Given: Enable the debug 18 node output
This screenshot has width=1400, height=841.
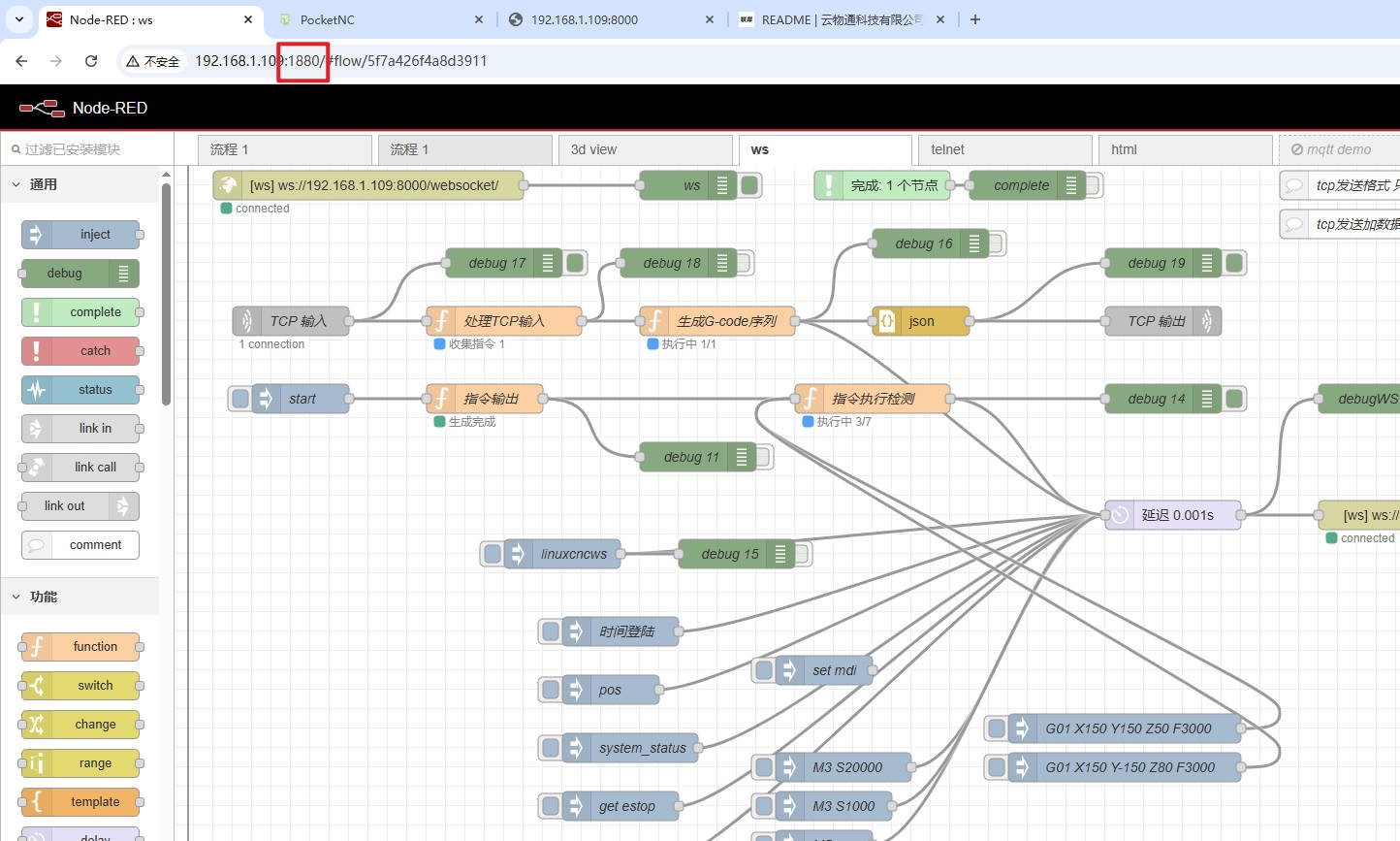Looking at the screenshot, I should (x=744, y=263).
